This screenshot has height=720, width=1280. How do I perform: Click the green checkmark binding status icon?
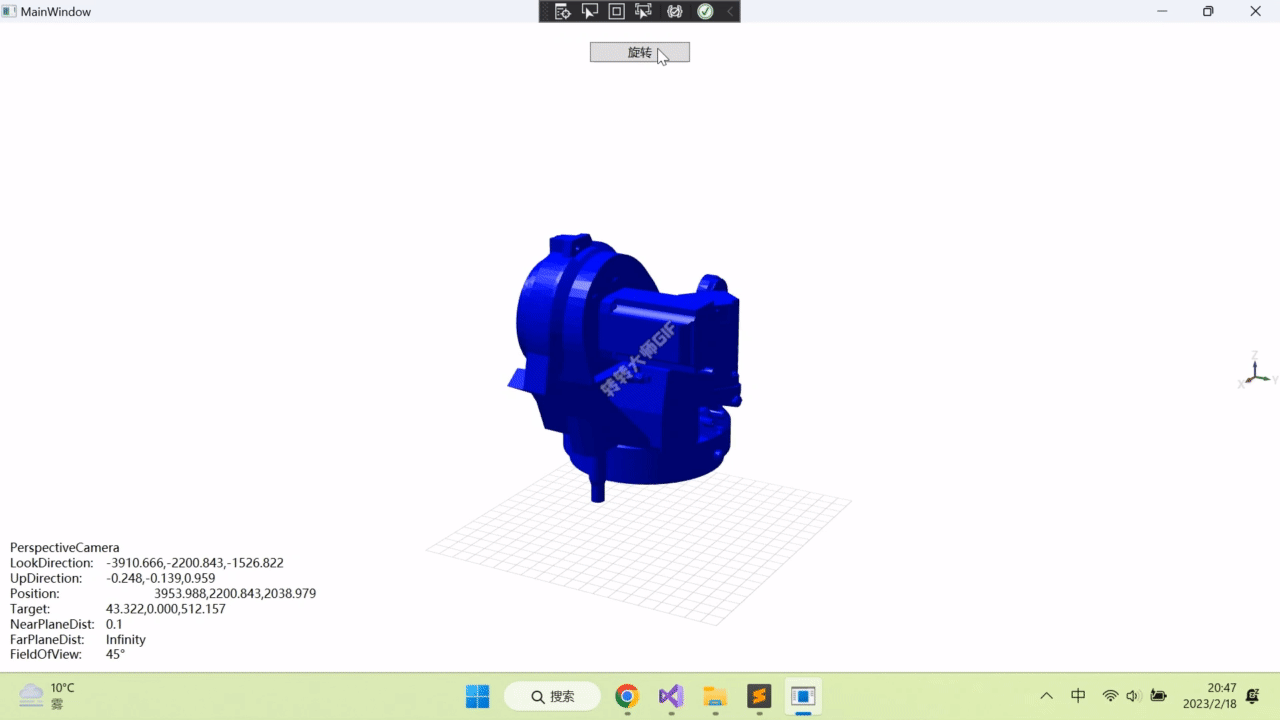[x=705, y=12]
